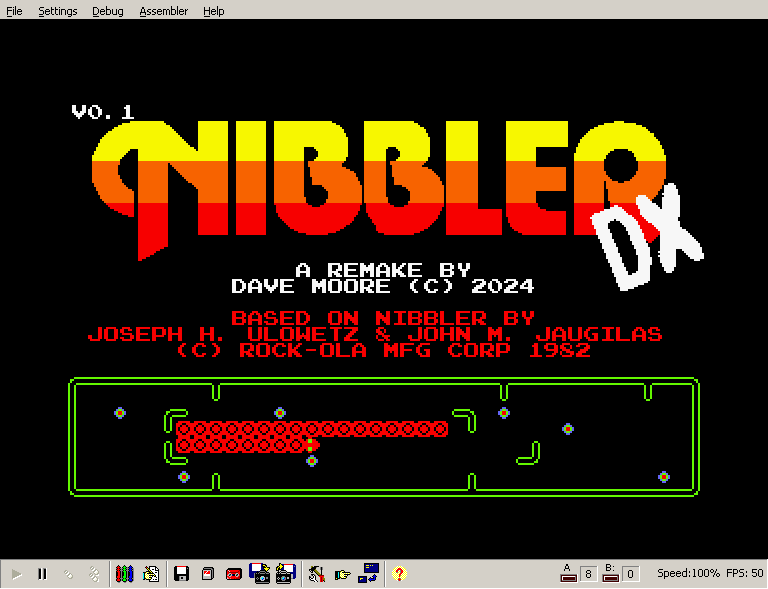Screen dimensions: 768x589
Task: Click the black floppy disk icon
Action: tap(182, 574)
